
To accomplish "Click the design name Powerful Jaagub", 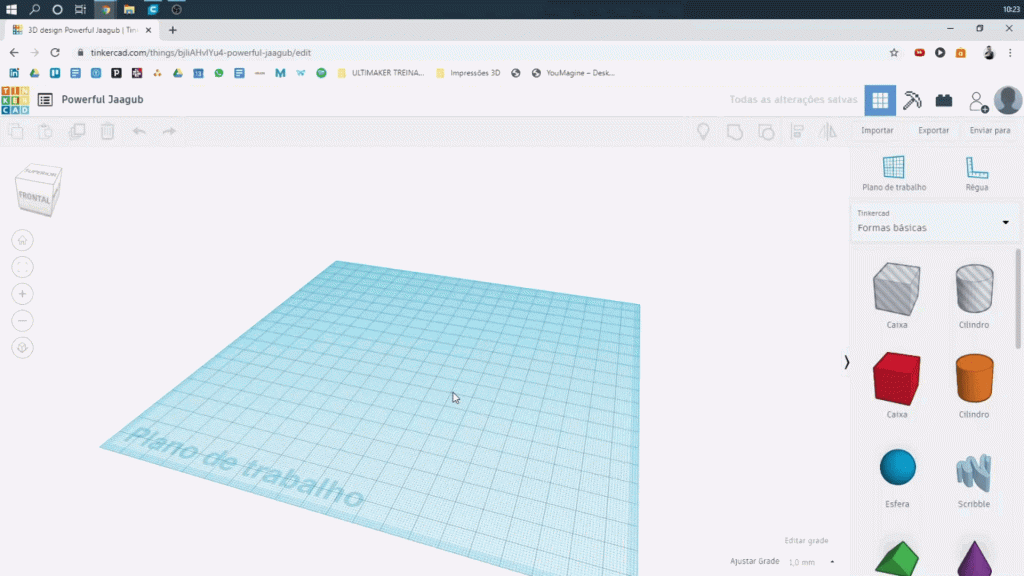I will [x=103, y=99].
